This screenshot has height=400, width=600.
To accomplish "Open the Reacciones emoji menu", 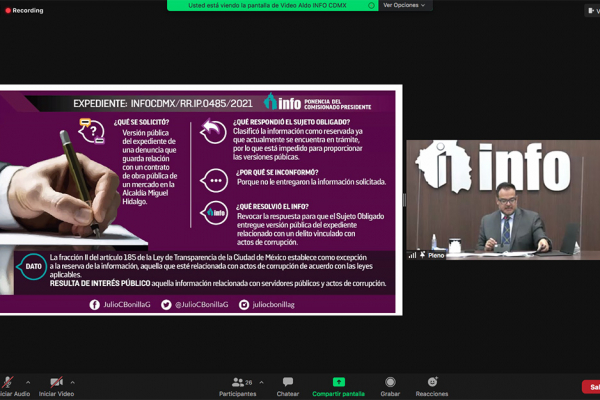I will click(432, 387).
